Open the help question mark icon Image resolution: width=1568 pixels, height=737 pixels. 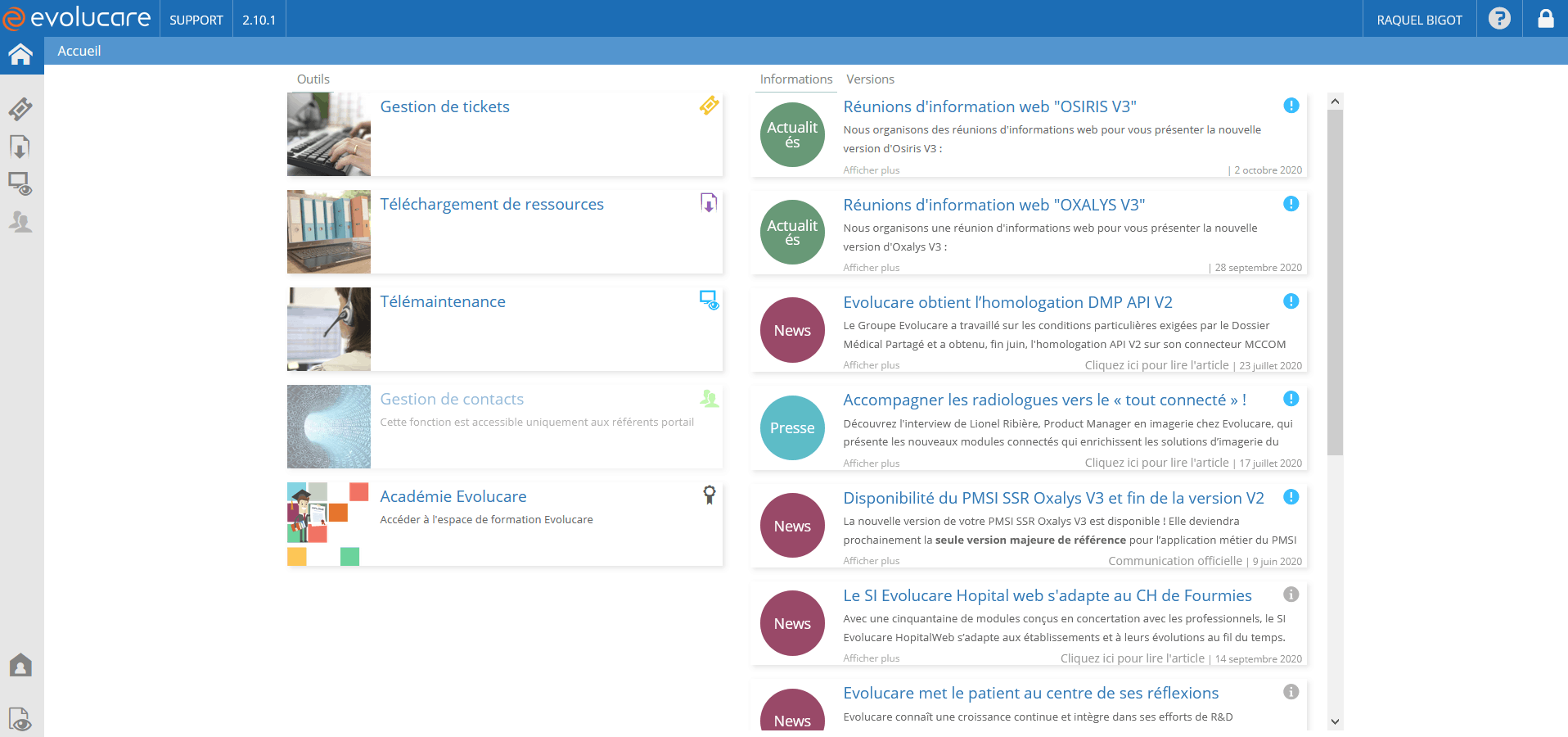coord(1499,18)
